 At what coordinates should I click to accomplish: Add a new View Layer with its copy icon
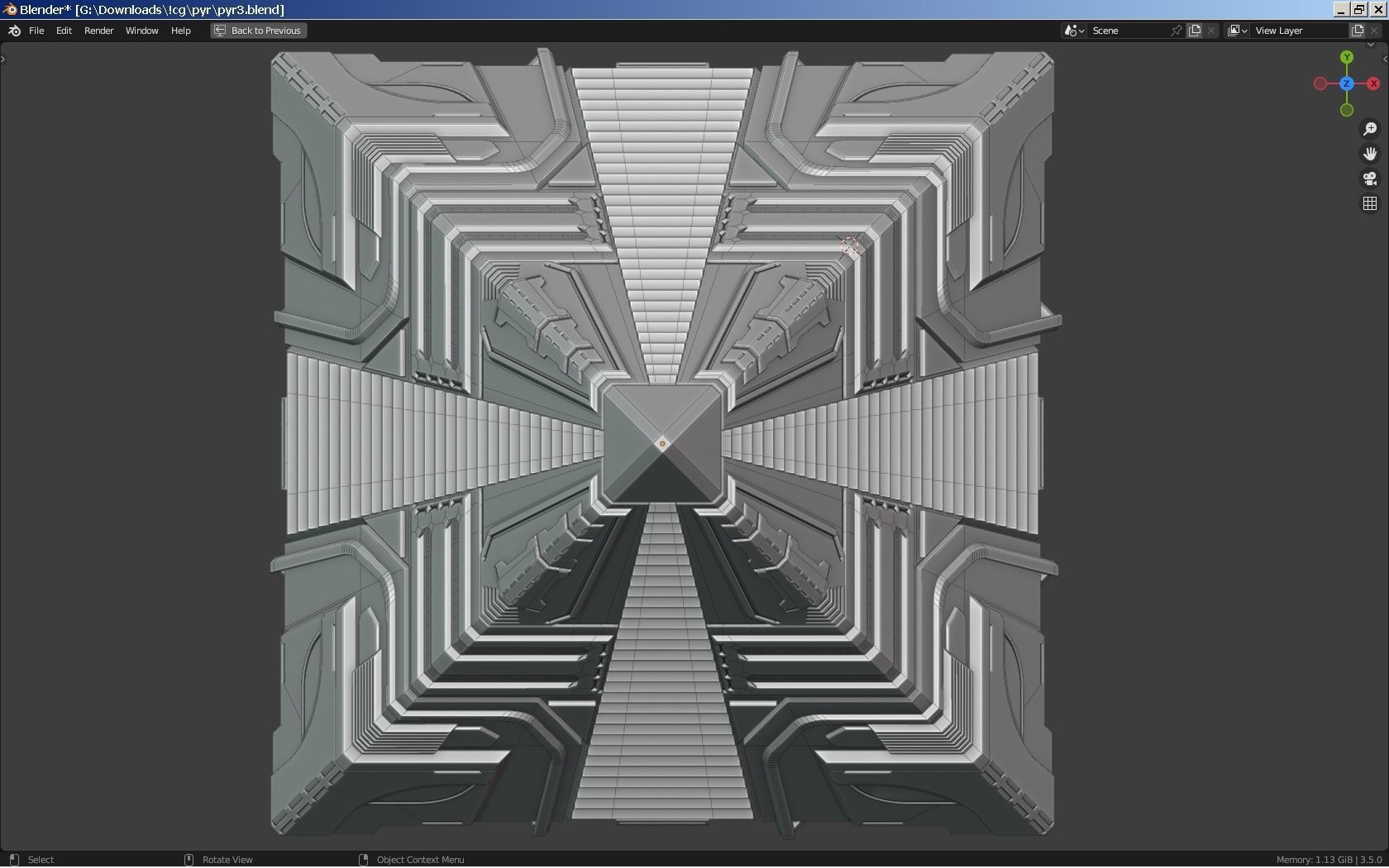(1358, 31)
